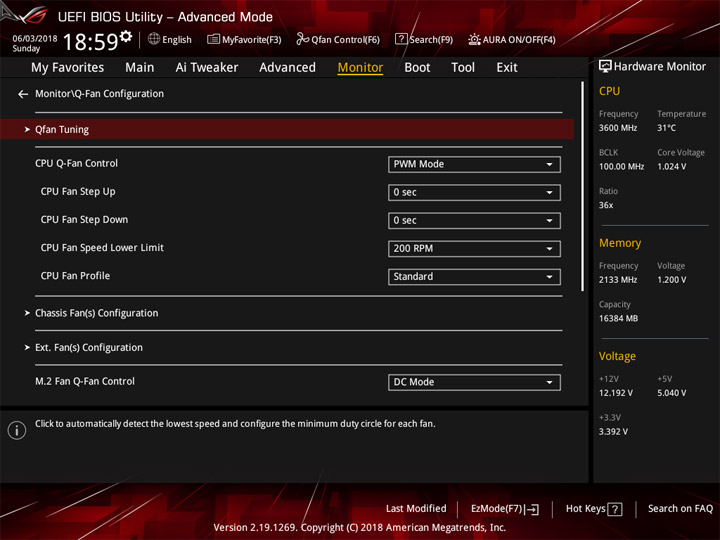Click the Search question mark icon

point(401,39)
